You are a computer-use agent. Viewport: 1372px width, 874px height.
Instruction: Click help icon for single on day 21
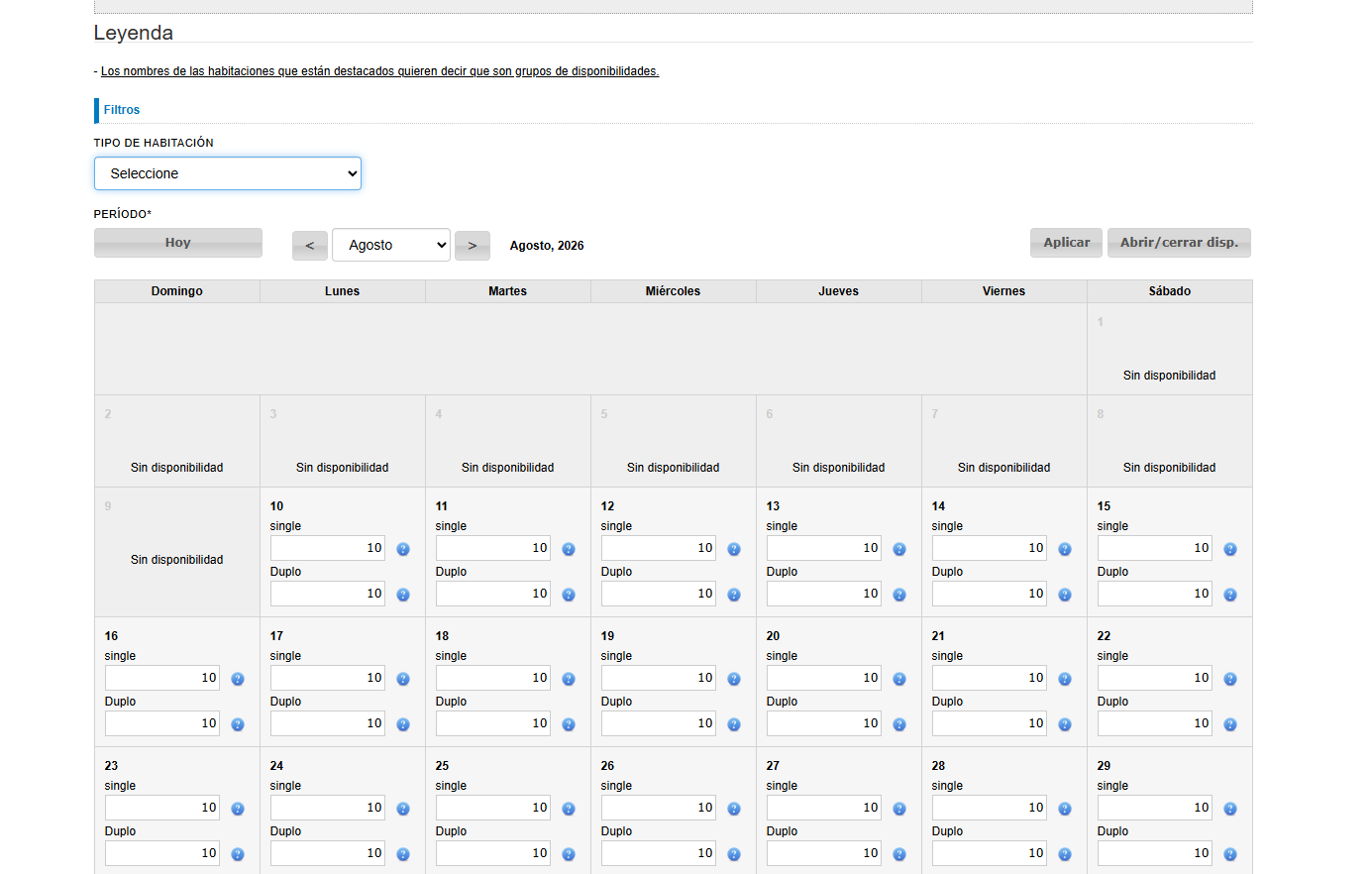click(1065, 679)
